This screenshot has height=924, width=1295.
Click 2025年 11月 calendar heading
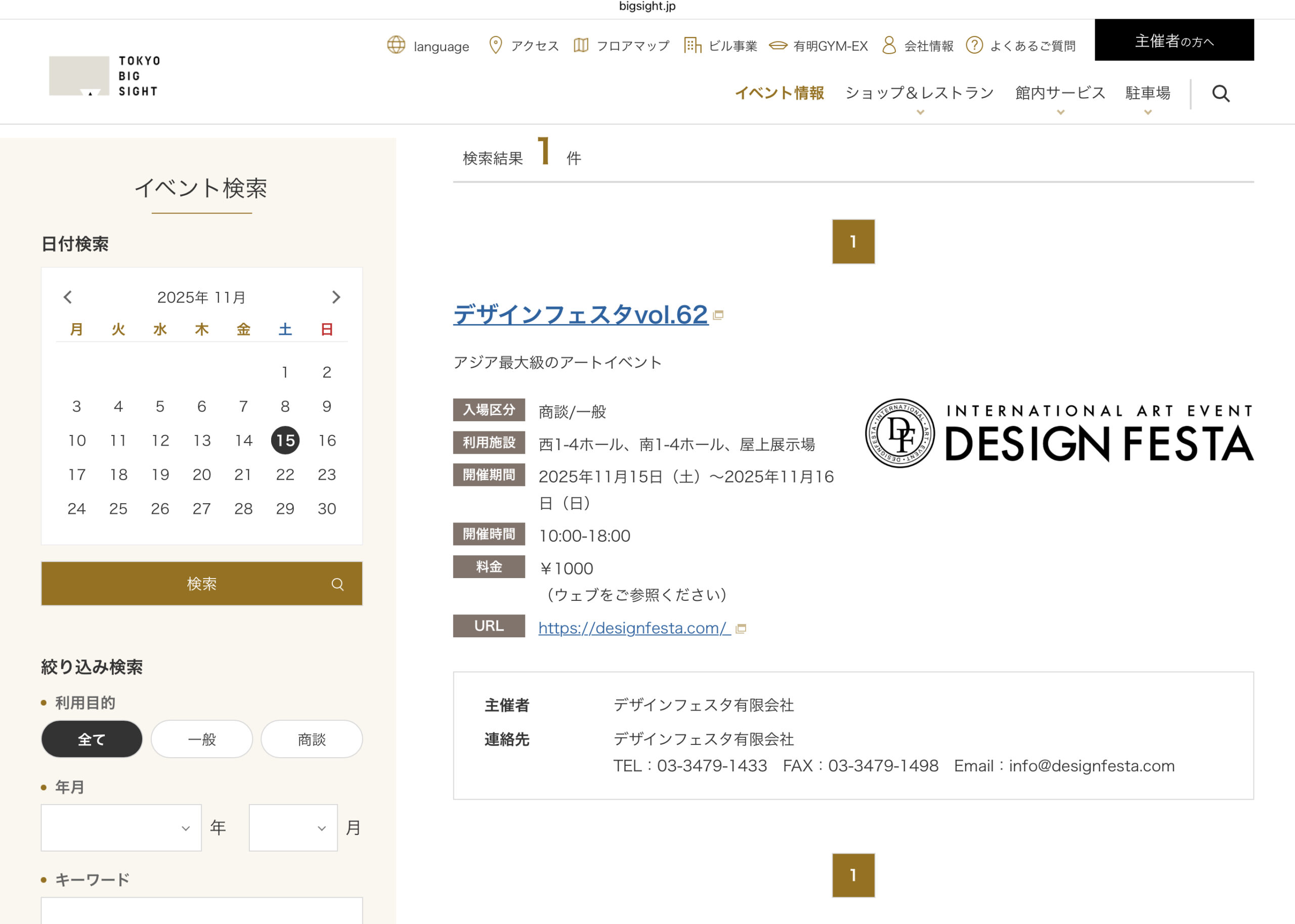tap(201, 297)
